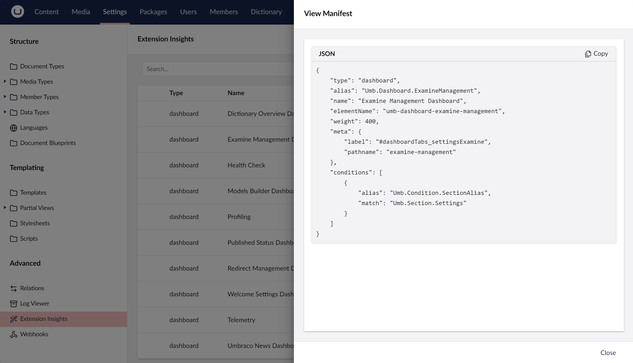The height and width of the screenshot is (363, 633).
Task: Open Relations icon in Advanced
Action: click(13, 288)
